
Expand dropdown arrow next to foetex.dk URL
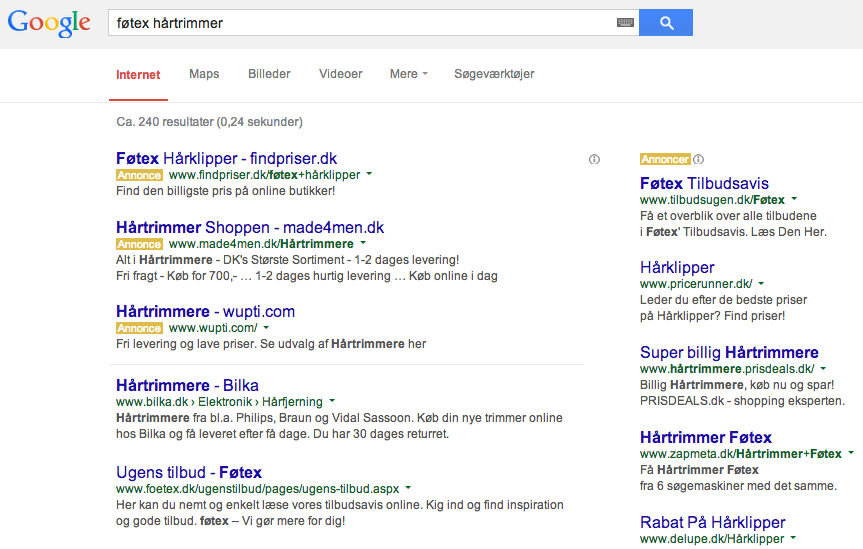pos(408,487)
